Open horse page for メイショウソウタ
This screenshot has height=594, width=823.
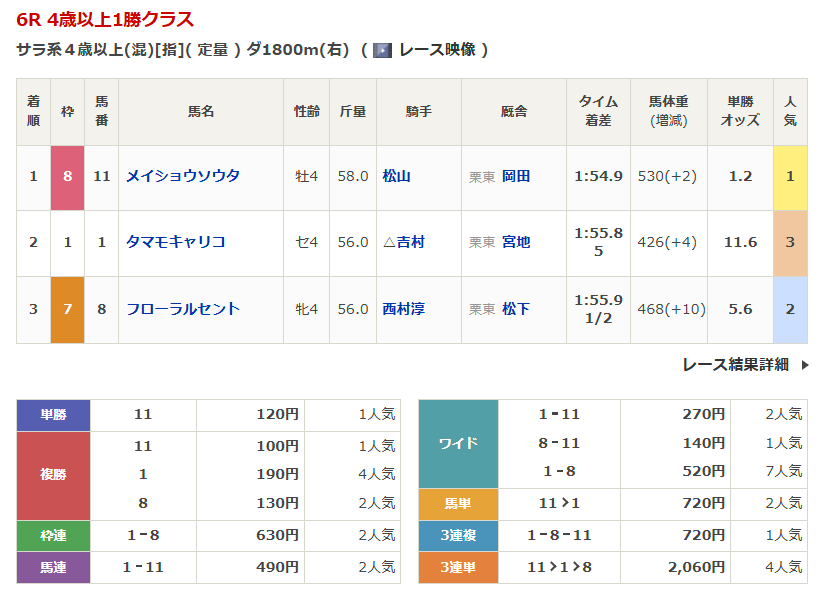coord(183,176)
